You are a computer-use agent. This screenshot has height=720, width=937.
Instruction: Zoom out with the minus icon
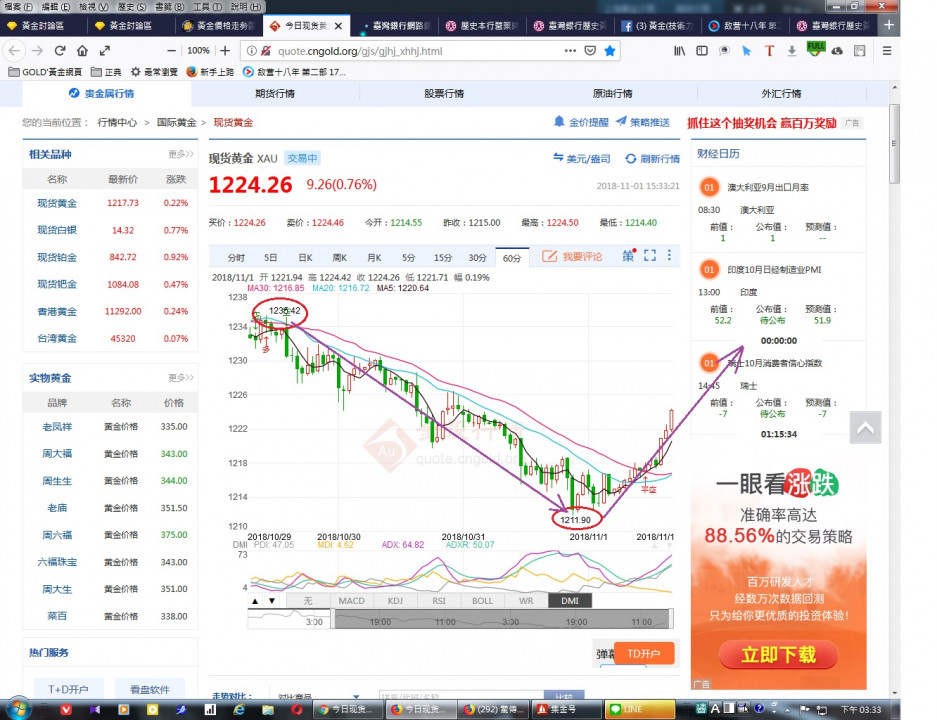172,51
